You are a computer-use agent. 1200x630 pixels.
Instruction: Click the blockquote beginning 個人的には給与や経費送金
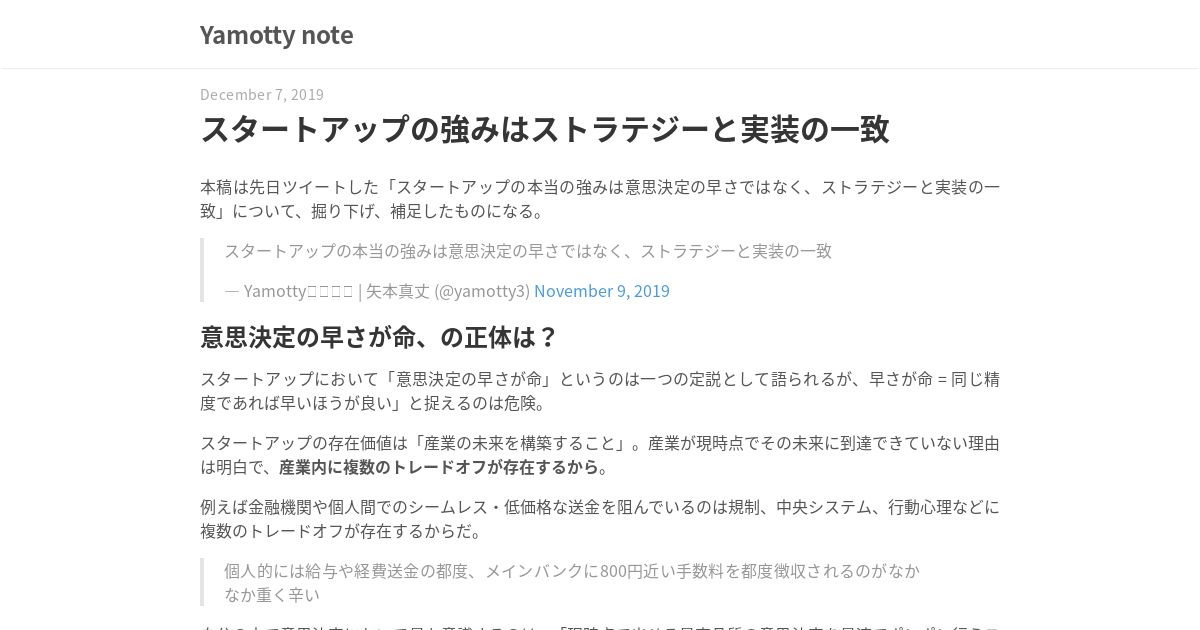pyautogui.click(x=572, y=582)
